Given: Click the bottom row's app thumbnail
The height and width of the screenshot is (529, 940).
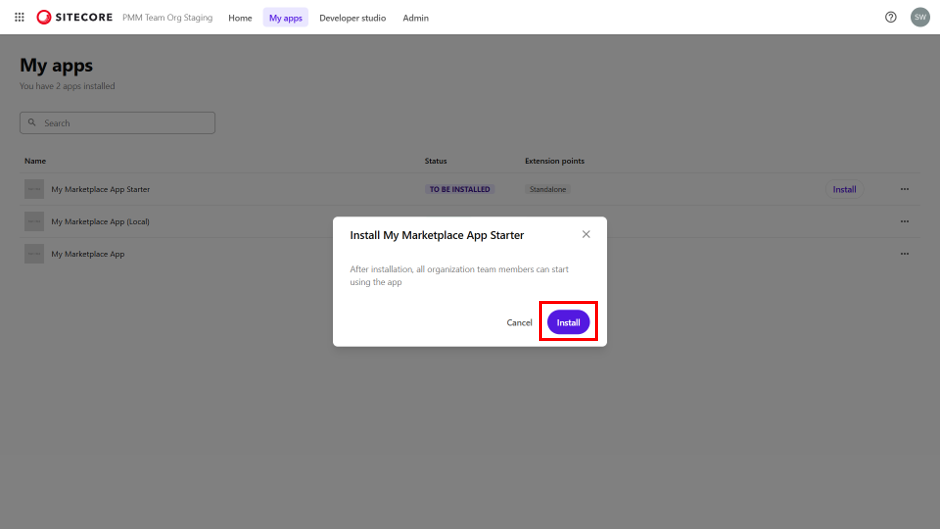Looking at the screenshot, I should point(34,254).
